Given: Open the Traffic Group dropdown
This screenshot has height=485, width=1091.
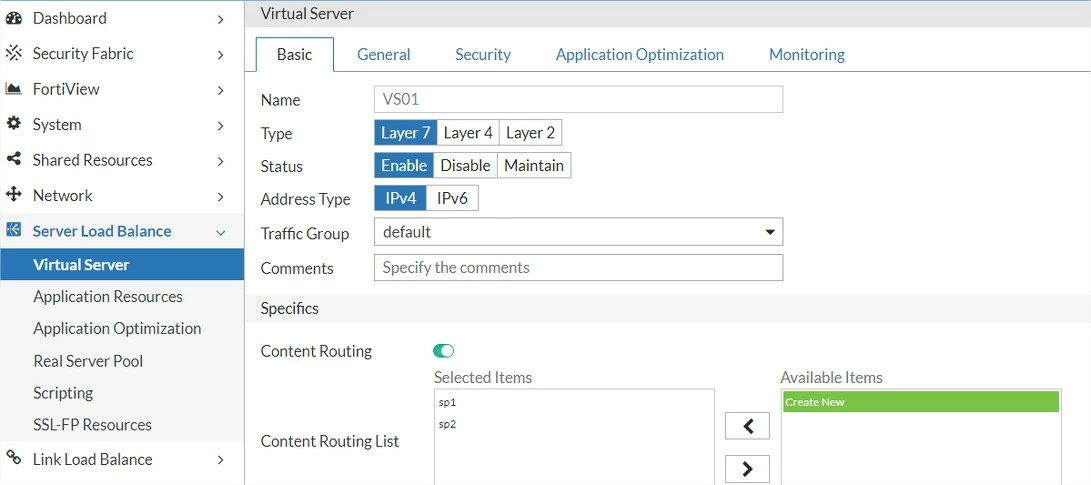Looking at the screenshot, I should coord(578,232).
